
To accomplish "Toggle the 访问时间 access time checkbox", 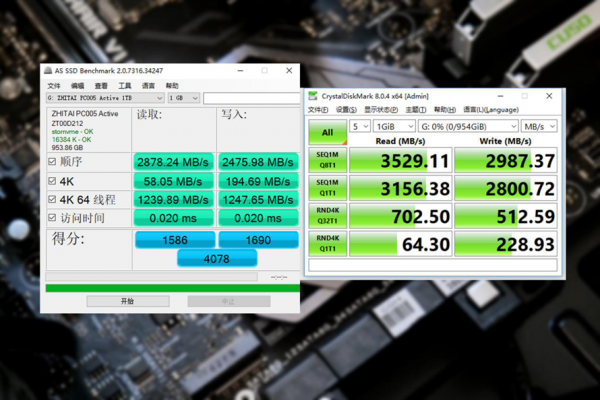I will [x=52, y=217].
